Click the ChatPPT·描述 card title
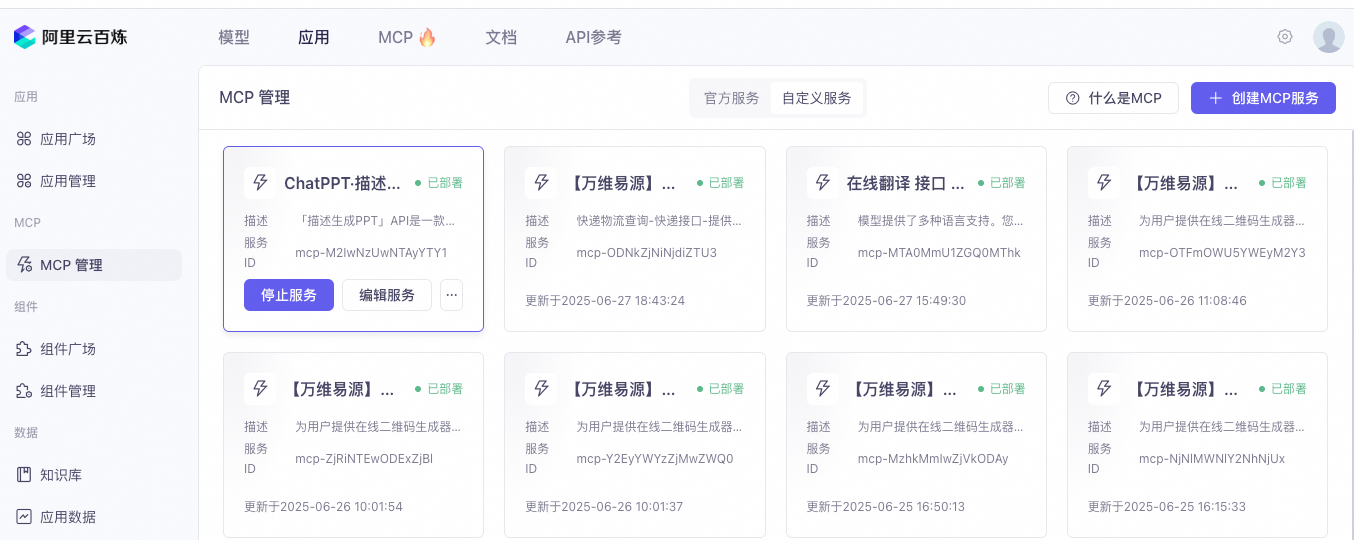This screenshot has width=1354, height=540. pos(343,183)
